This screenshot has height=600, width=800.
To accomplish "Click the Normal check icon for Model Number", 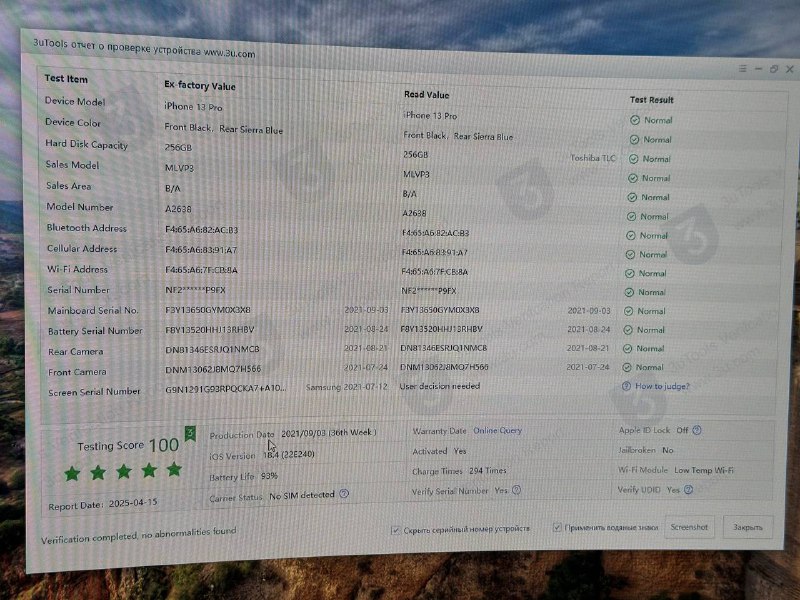I will 631,216.
